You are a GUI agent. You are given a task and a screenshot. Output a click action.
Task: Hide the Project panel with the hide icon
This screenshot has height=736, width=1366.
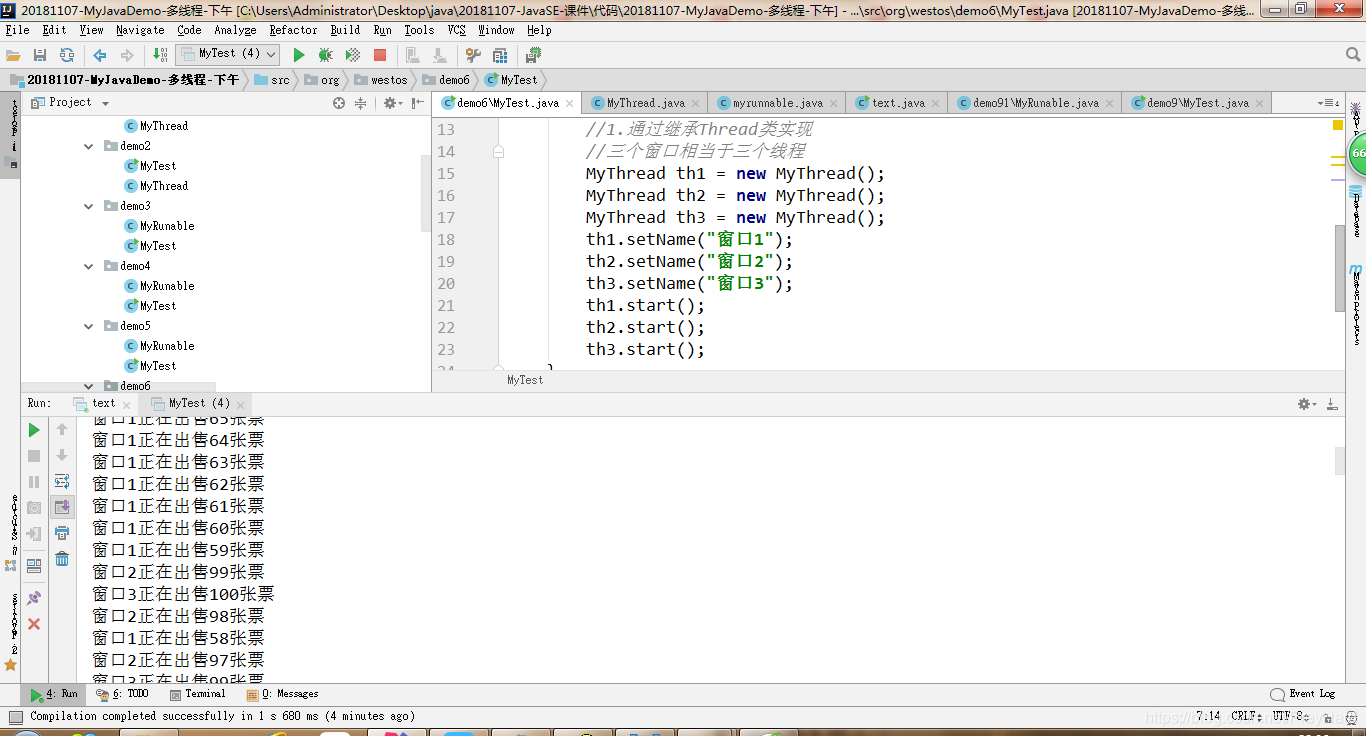tap(415, 103)
